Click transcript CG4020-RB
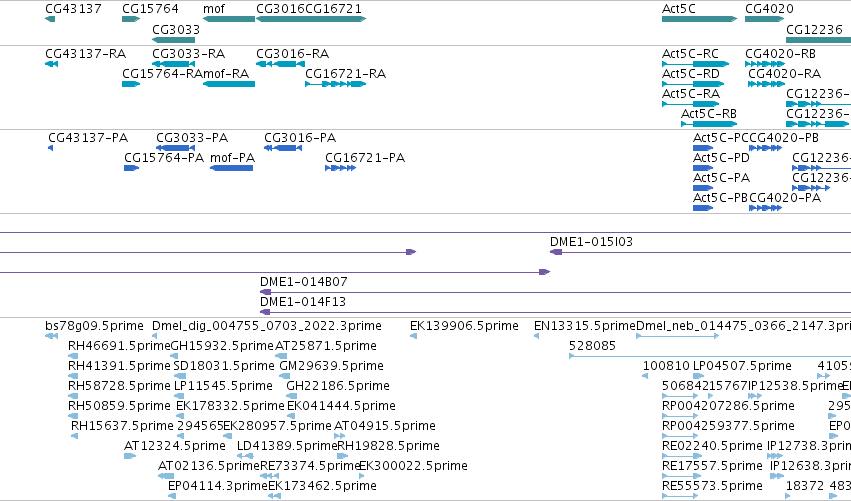851x501 pixels. (765, 64)
